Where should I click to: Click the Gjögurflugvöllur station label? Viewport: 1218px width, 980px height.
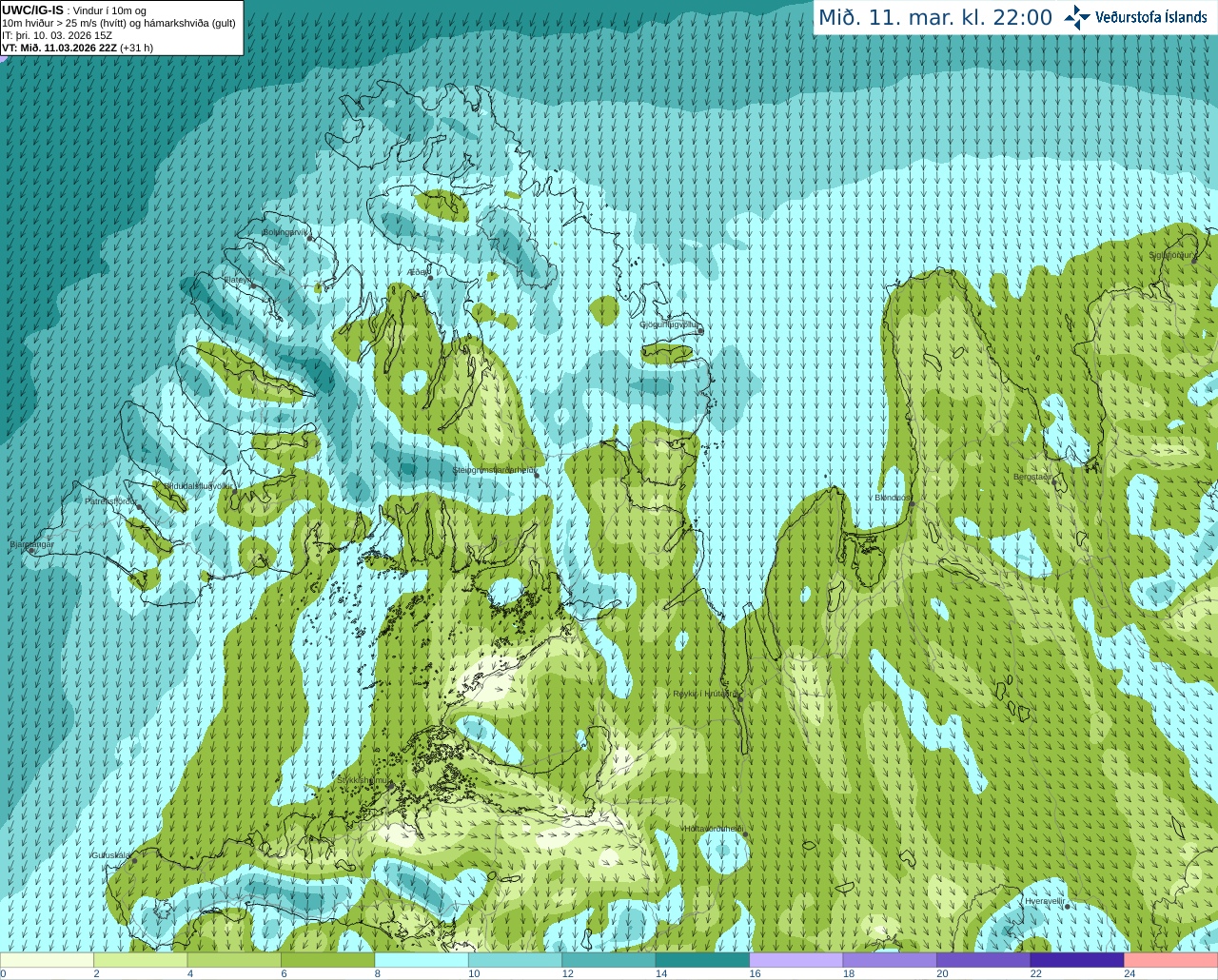point(669,324)
